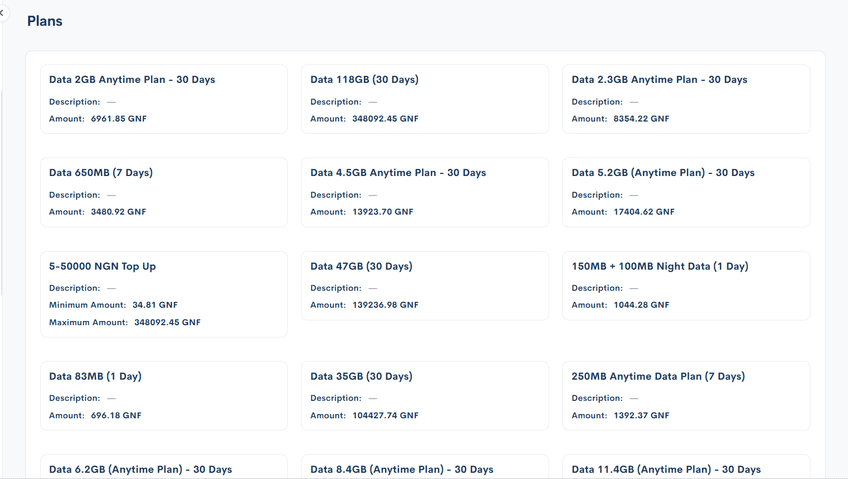Click amount 8354.22 GNF
848x479 pixels.
coord(641,118)
